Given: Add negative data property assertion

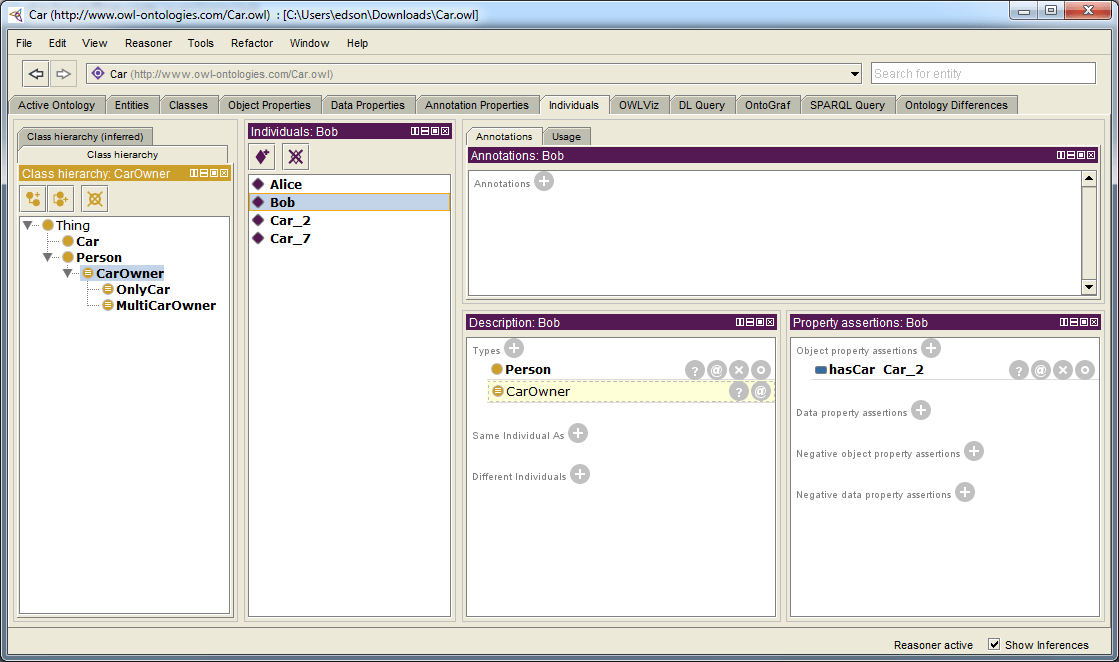Looking at the screenshot, I should (x=965, y=492).
